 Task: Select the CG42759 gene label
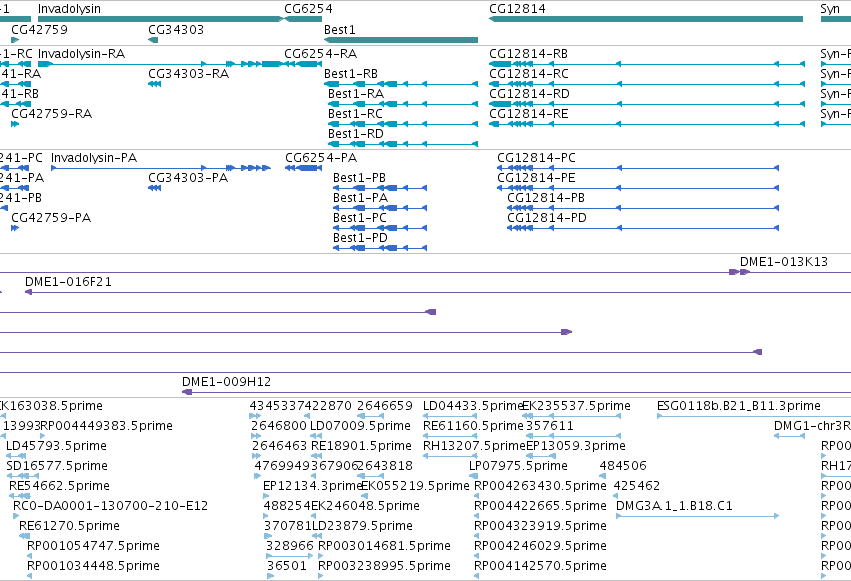(x=40, y=29)
